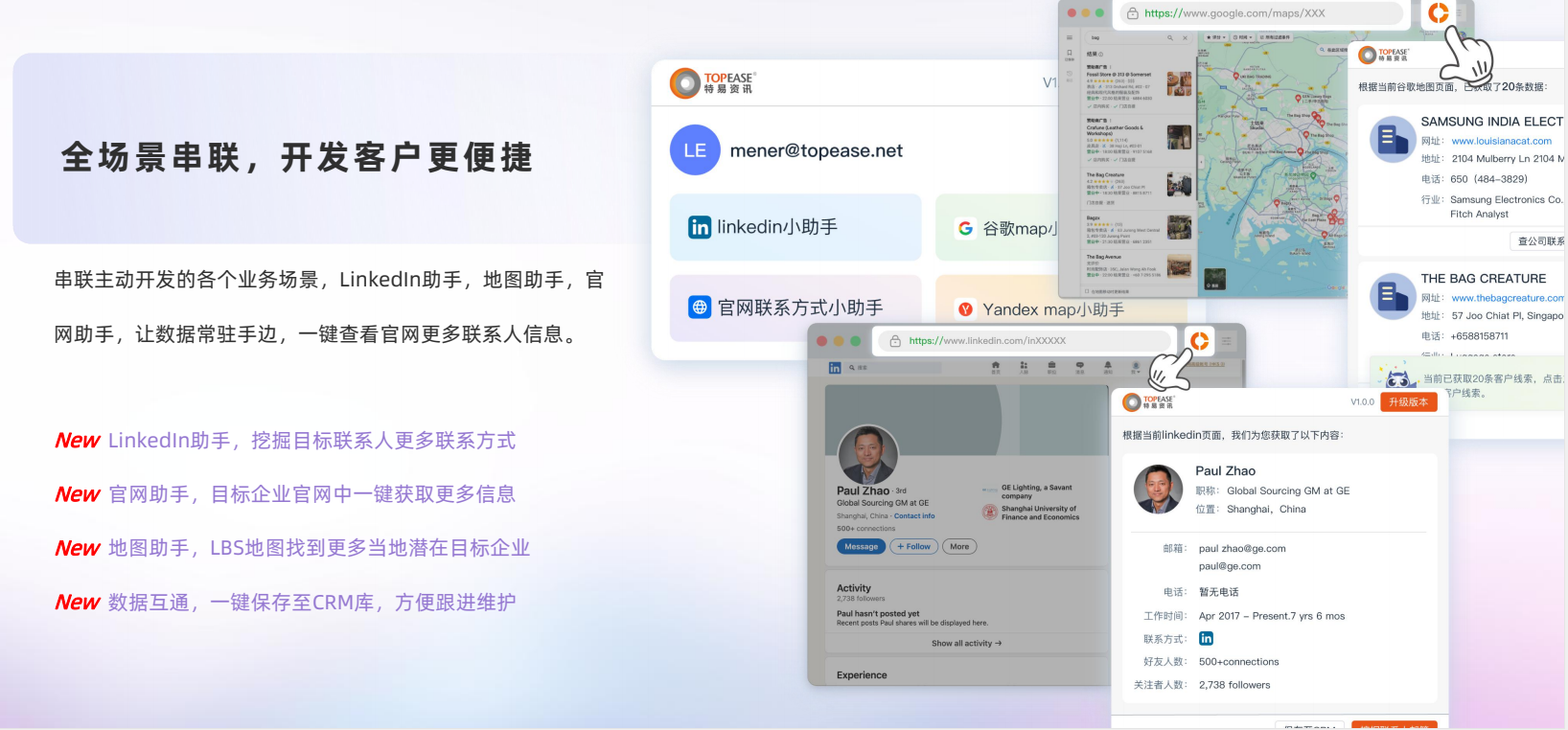1568x730 pixels.
Task: Open browser menu icon beside LinkedIn extension icon
Action: [x=1226, y=340]
